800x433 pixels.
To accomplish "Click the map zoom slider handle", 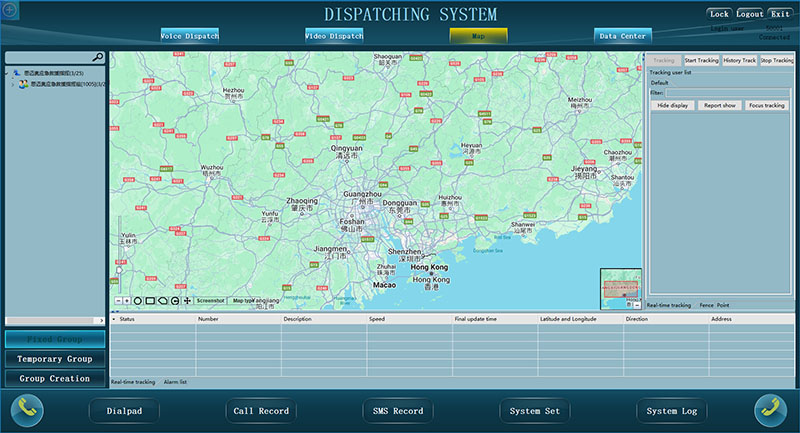I will click(x=119, y=270).
